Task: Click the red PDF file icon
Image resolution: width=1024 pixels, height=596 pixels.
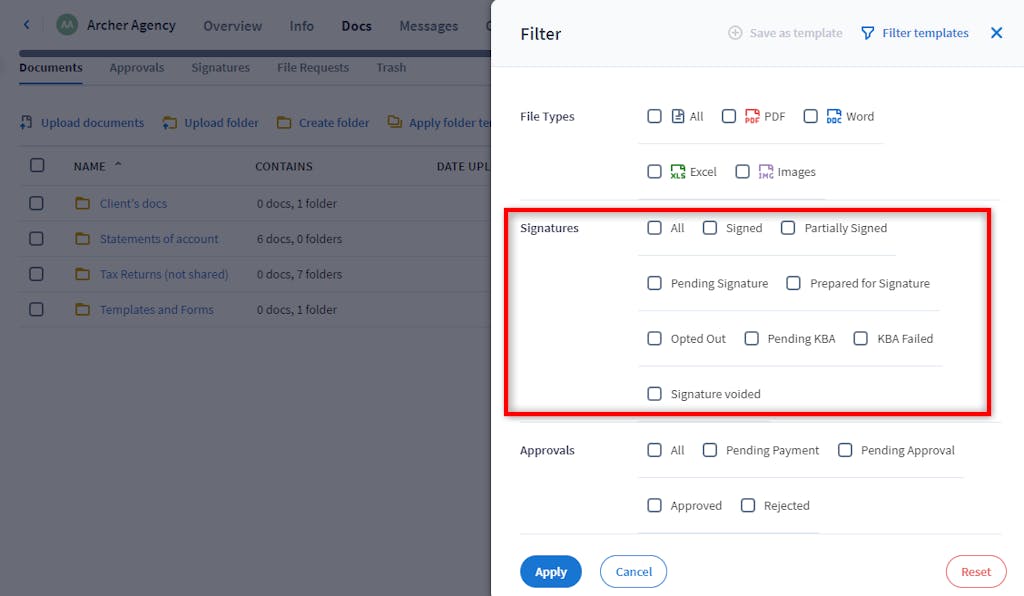Action: pyautogui.click(x=752, y=116)
